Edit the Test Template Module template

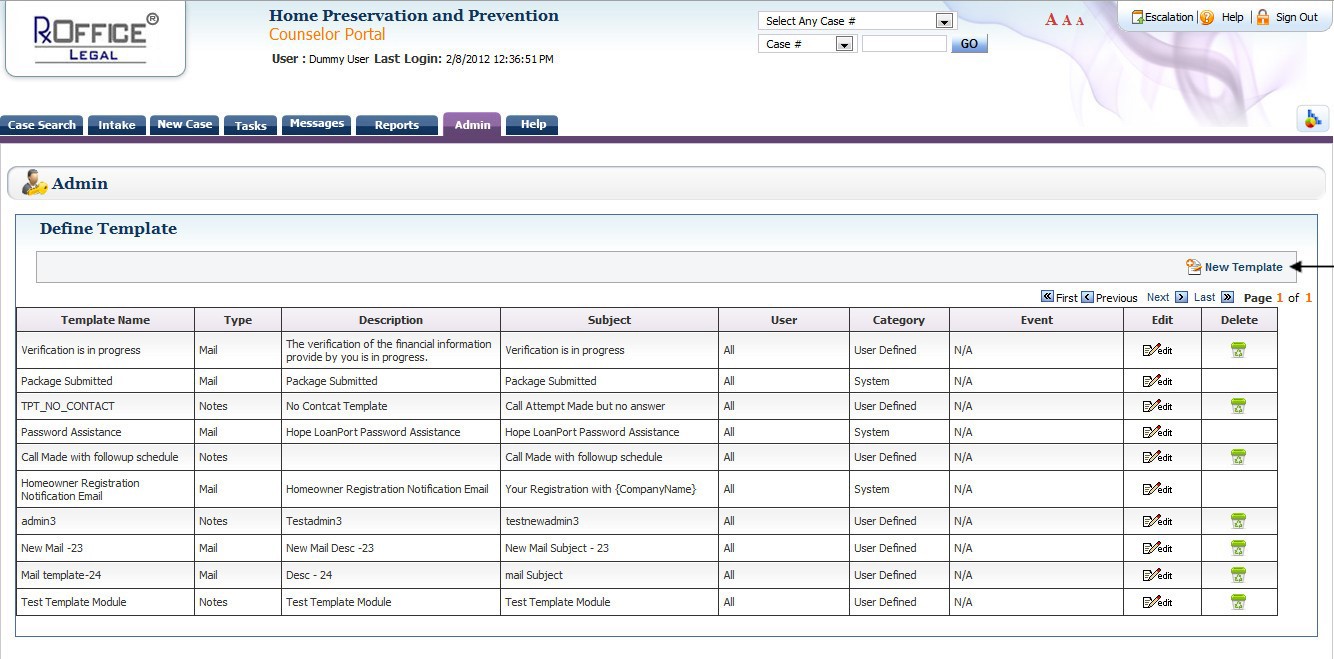tap(1157, 602)
